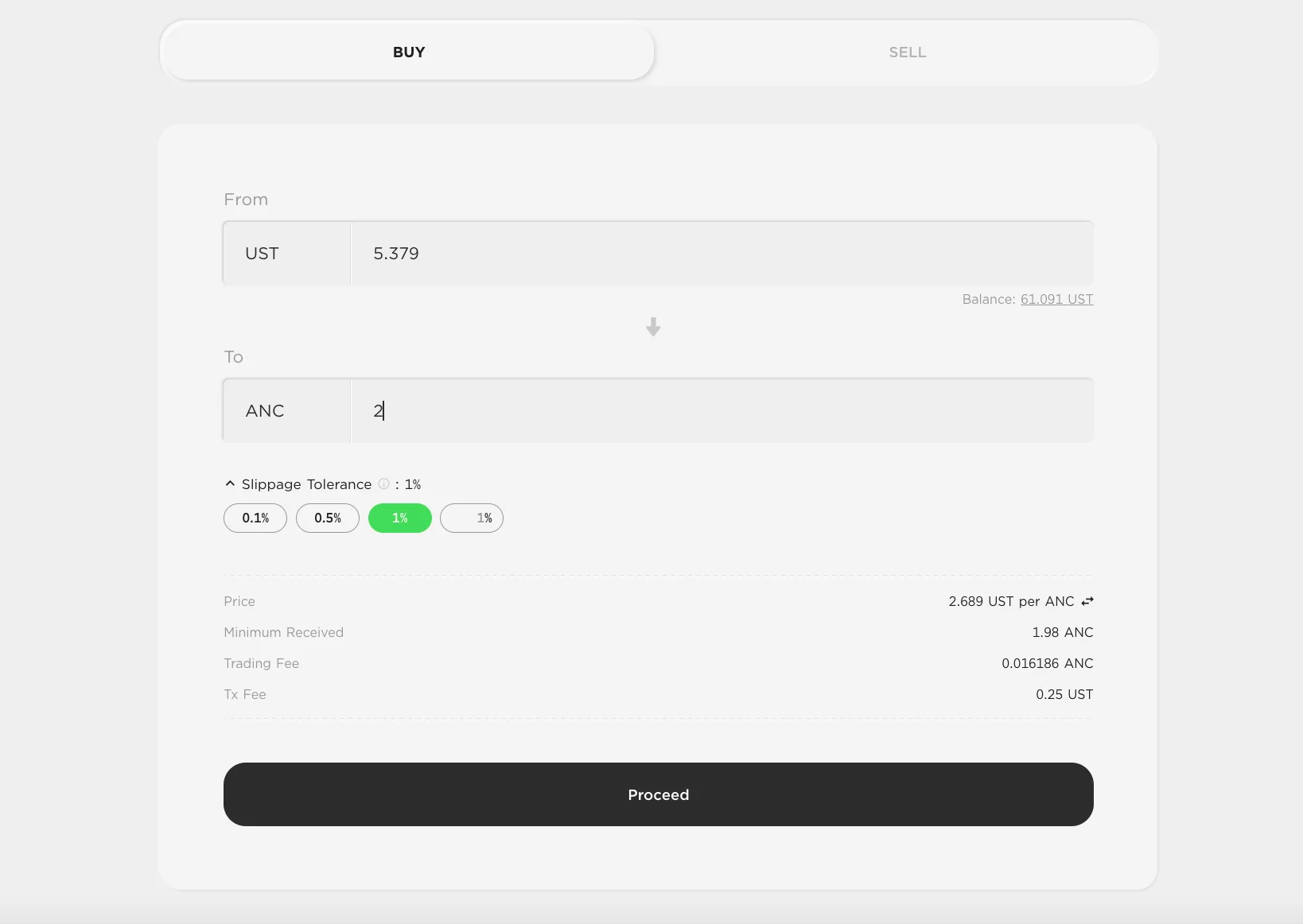The height and width of the screenshot is (924, 1303).
Task: Click the Slippage Tolerance label text
Action: coord(306,484)
